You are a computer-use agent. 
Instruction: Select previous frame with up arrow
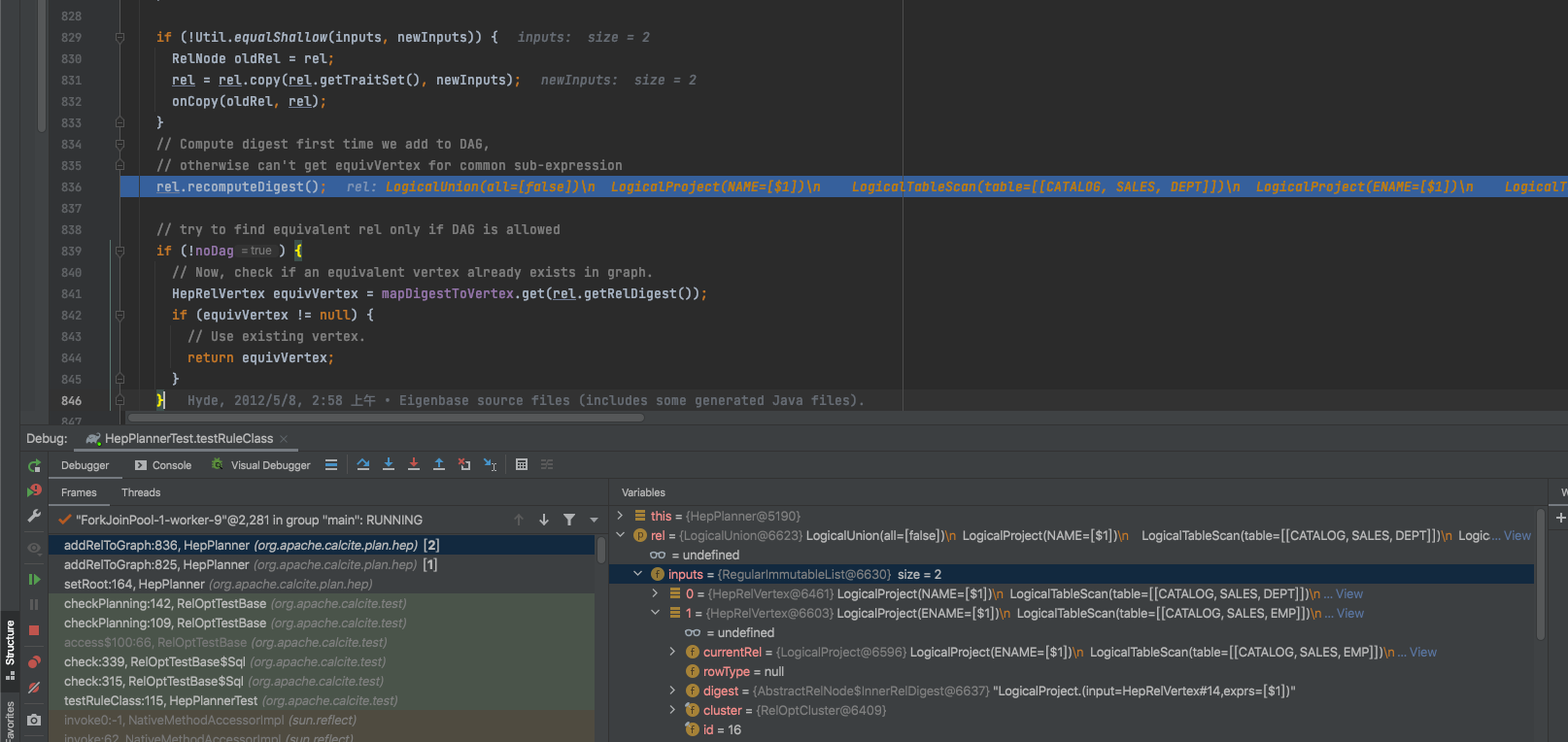pos(519,520)
